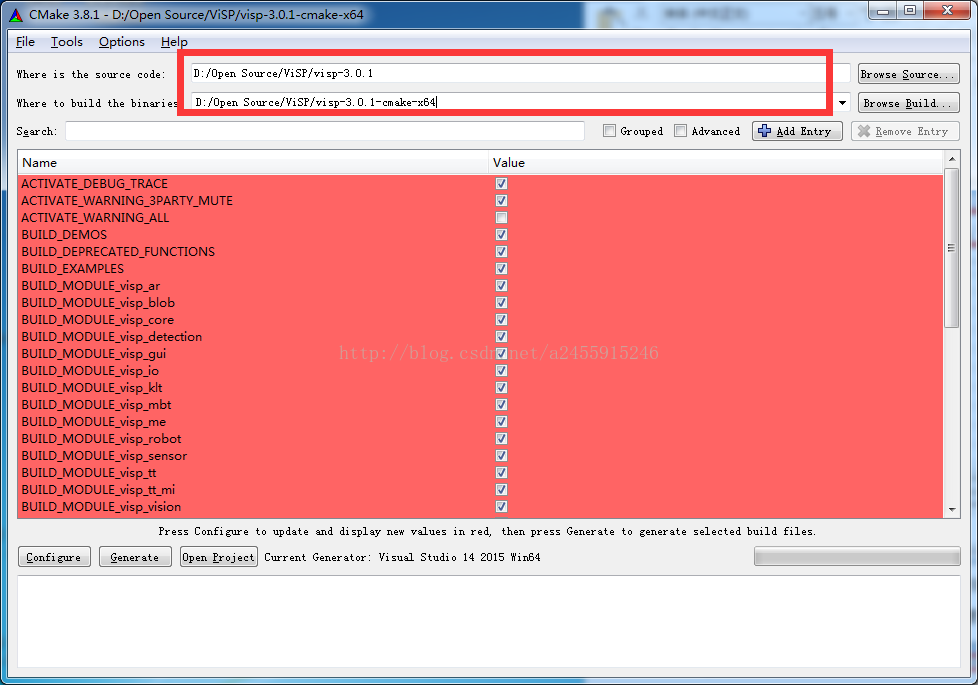Click the Generate button
978x685 pixels.
pyautogui.click(x=135, y=556)
